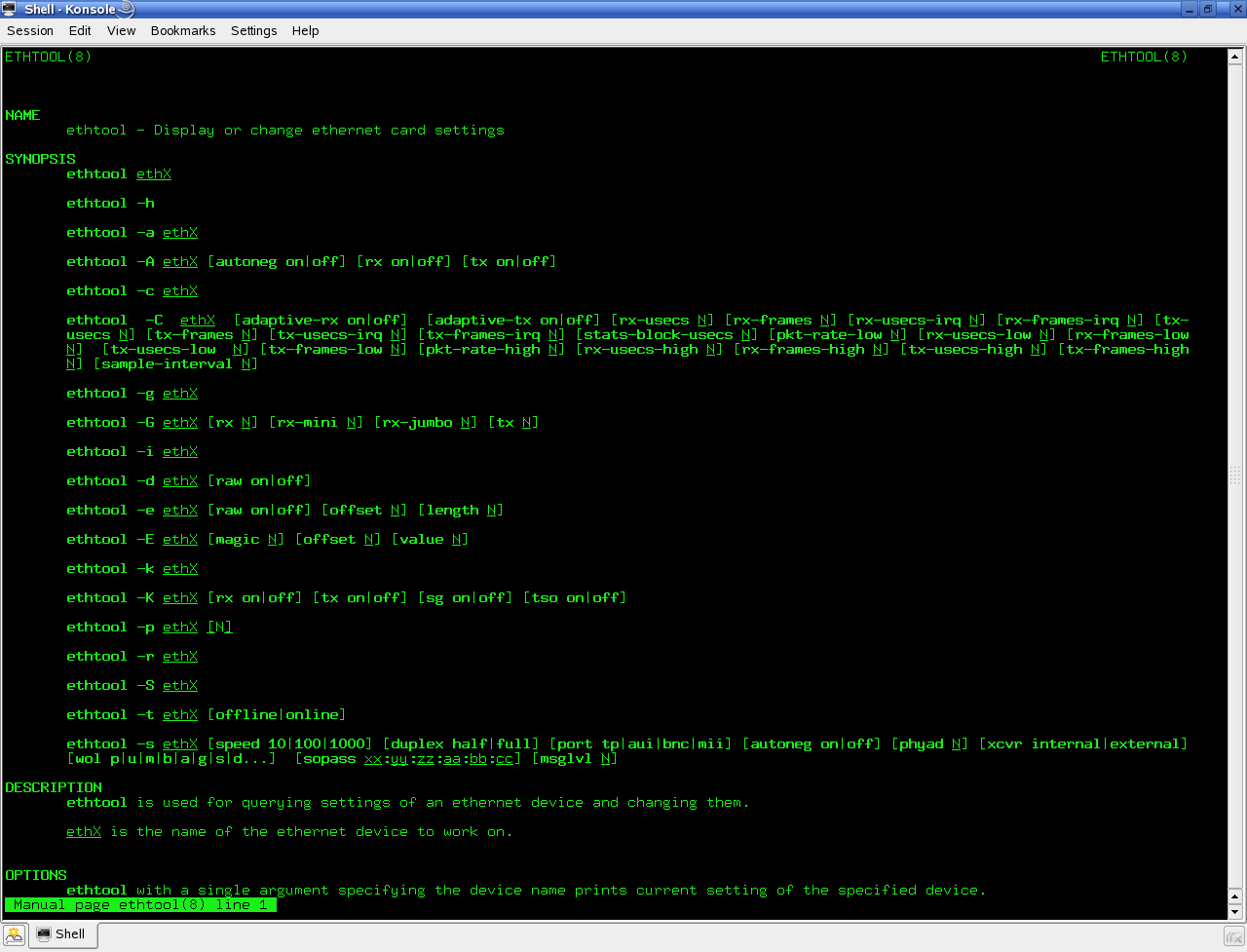Open the Settings menu
The image size is (1247, 952).
pos(253,31)
